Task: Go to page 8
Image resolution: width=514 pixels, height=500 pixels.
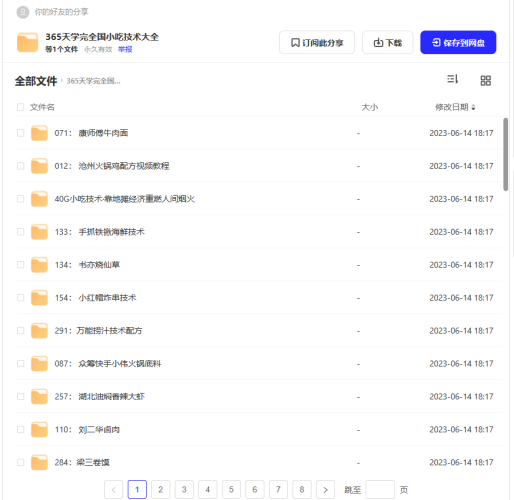Action: click(x=302, y=490)
